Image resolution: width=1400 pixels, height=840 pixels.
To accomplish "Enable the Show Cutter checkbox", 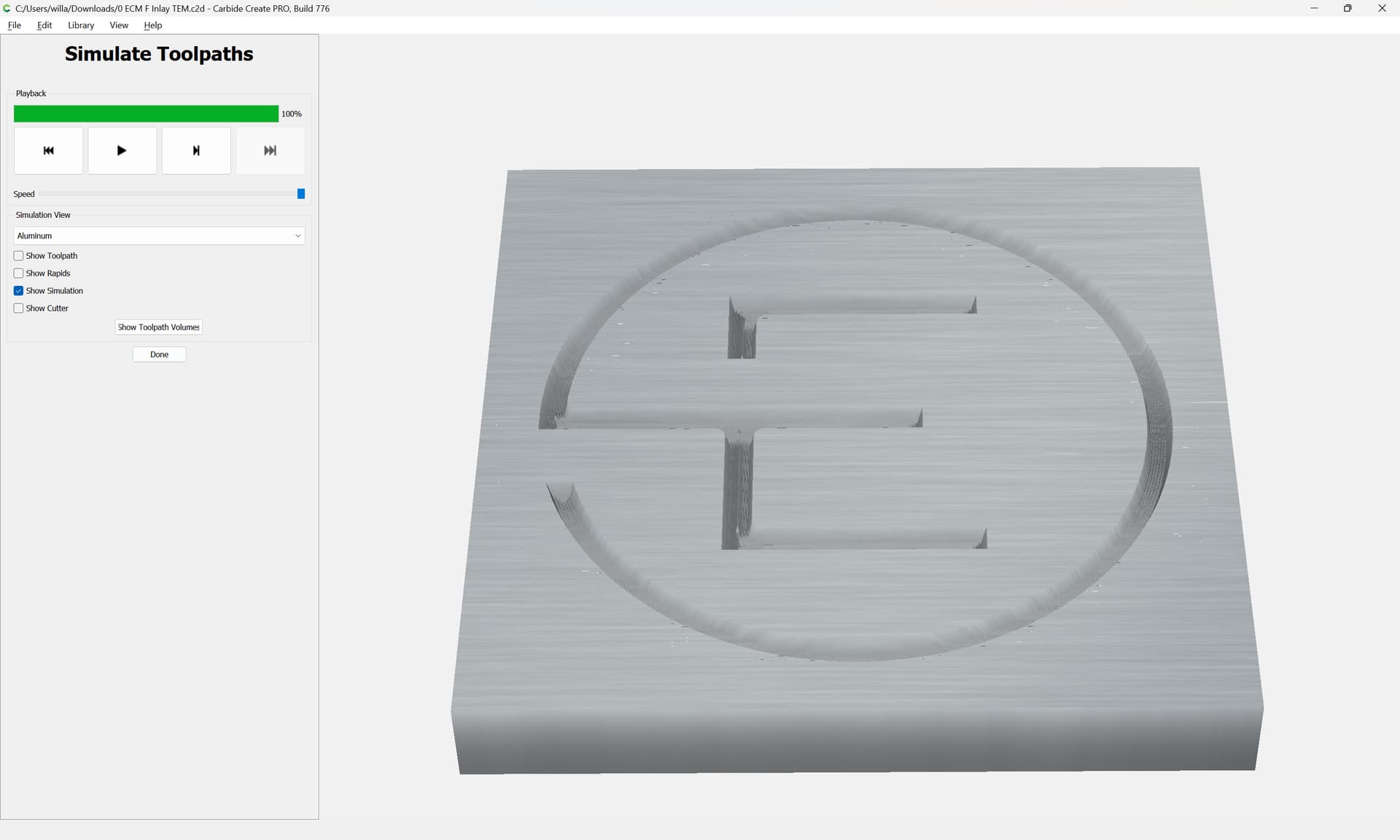I will 19,308.
